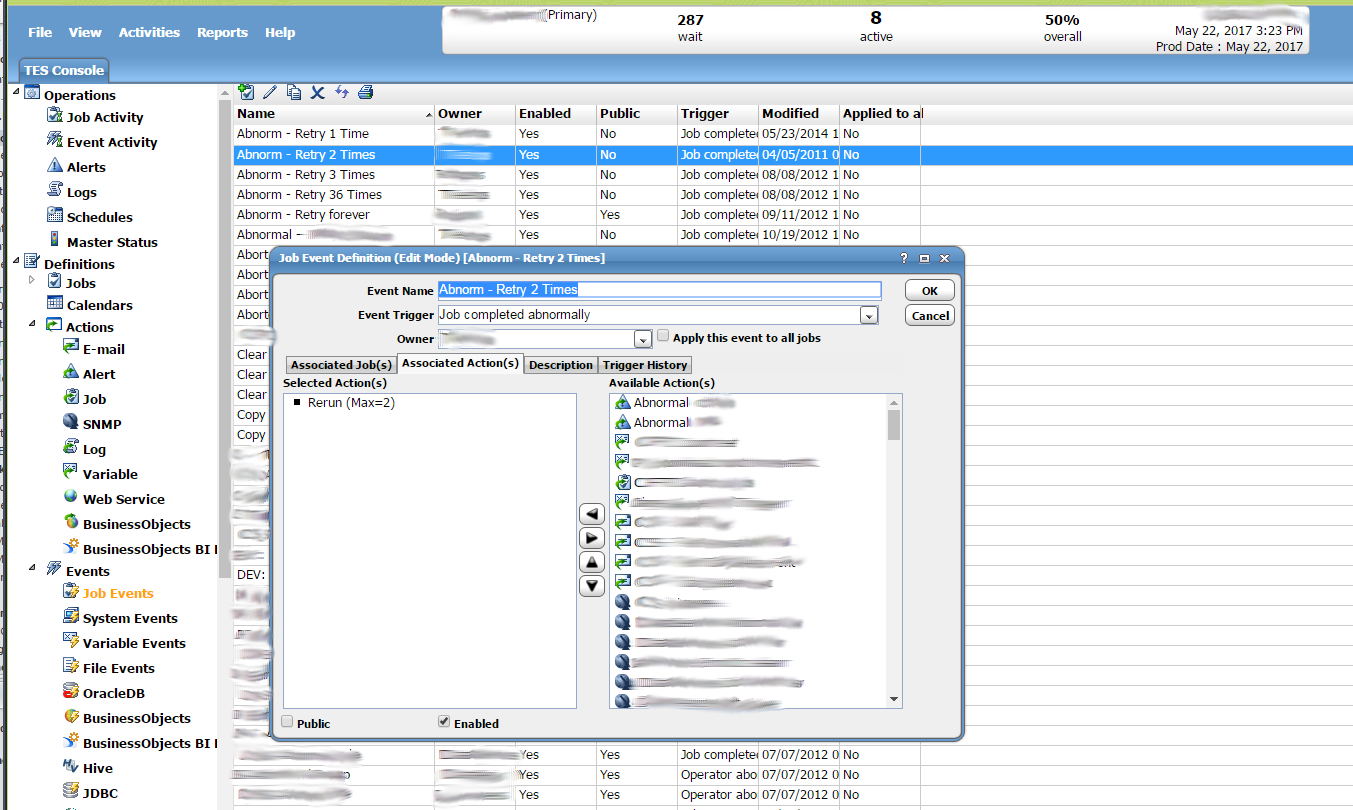Open the File menu

click(x=40, y=32)
